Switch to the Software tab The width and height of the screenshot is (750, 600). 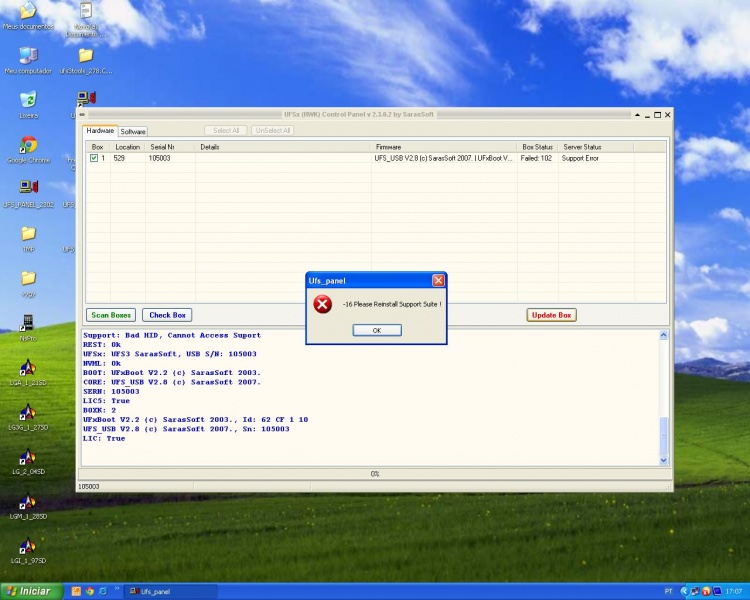(133, 132)
